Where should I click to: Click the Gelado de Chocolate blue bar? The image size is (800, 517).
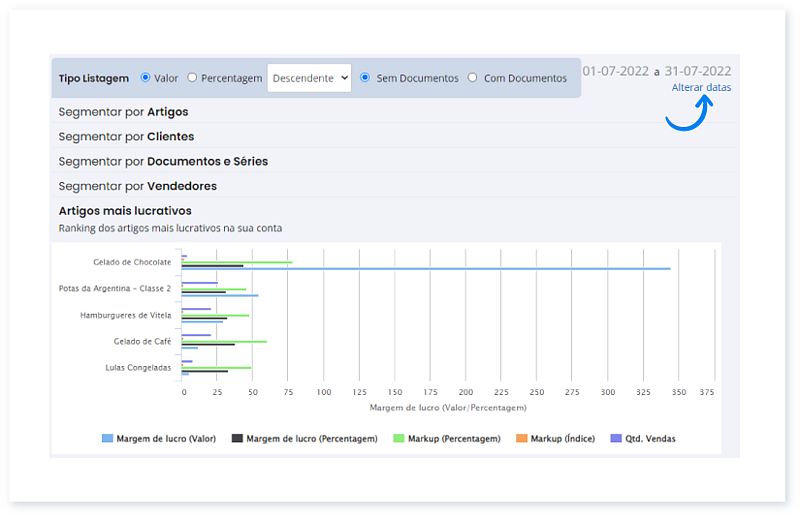click(425, 269)
